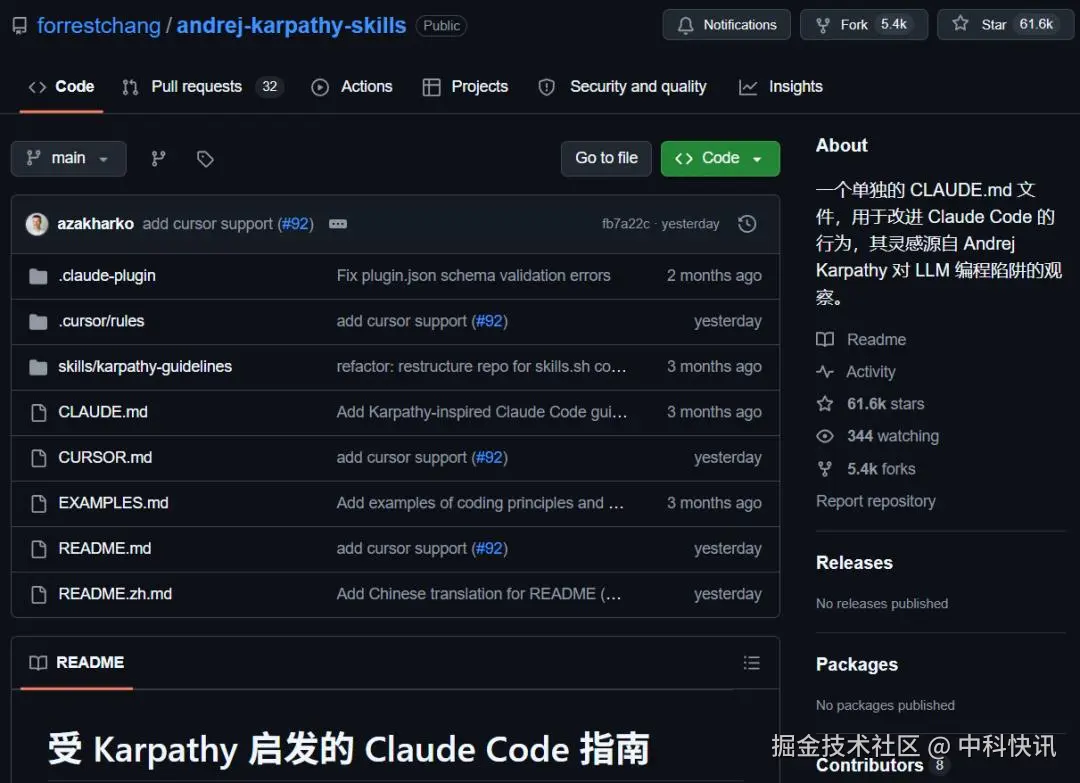Open the CURSOR.md file
This screenshot has width=1080, height=783.
point(105,457)
